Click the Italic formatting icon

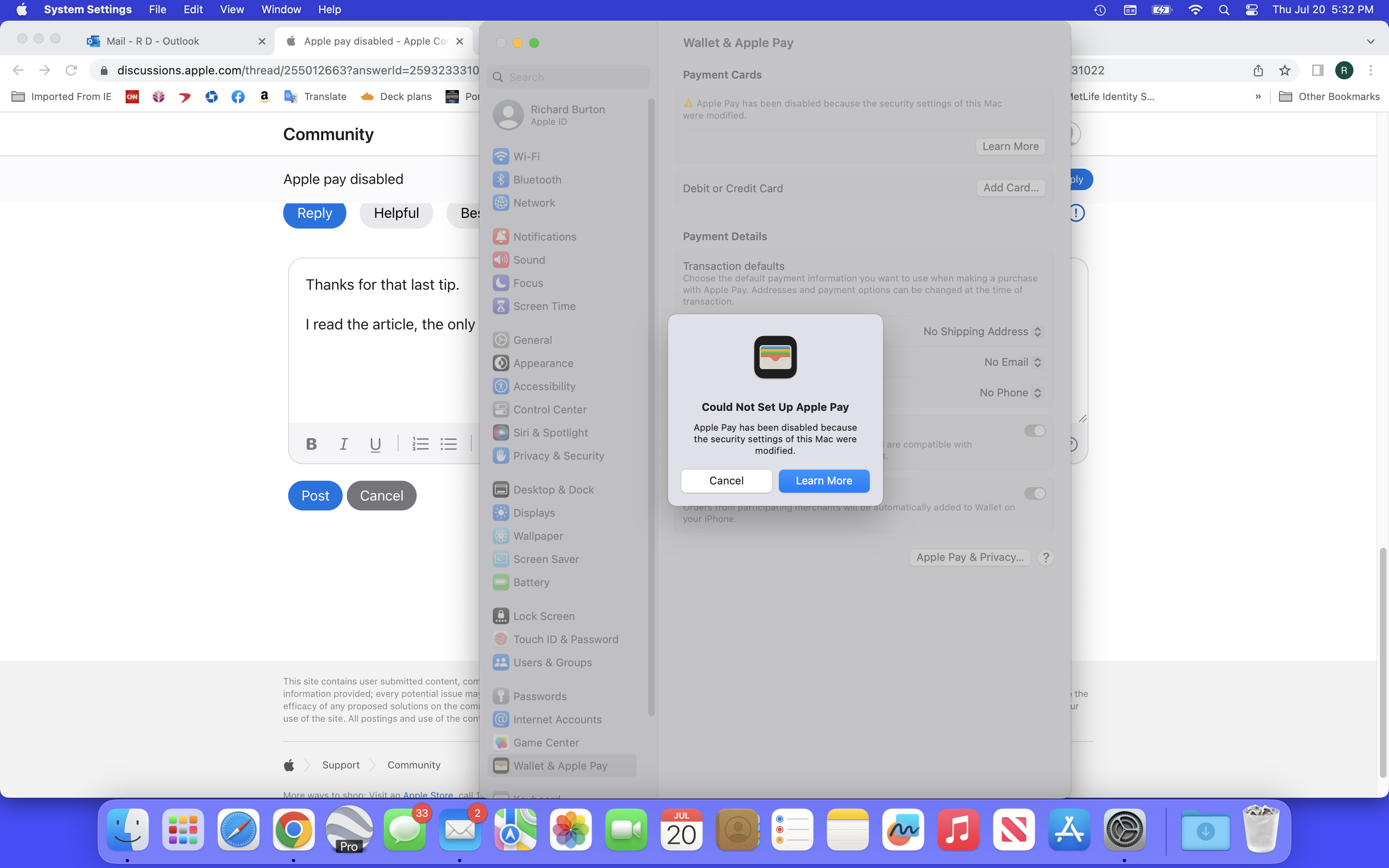343,444
